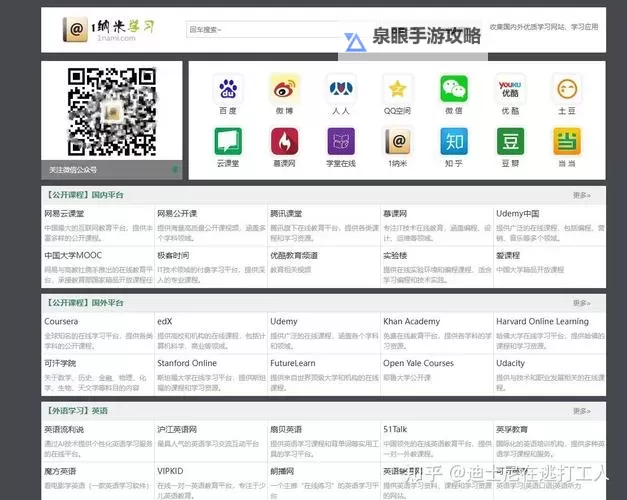The image size is (627, 500).
Task: Open the Open Yale Courses link
Action: coord(418,363)
